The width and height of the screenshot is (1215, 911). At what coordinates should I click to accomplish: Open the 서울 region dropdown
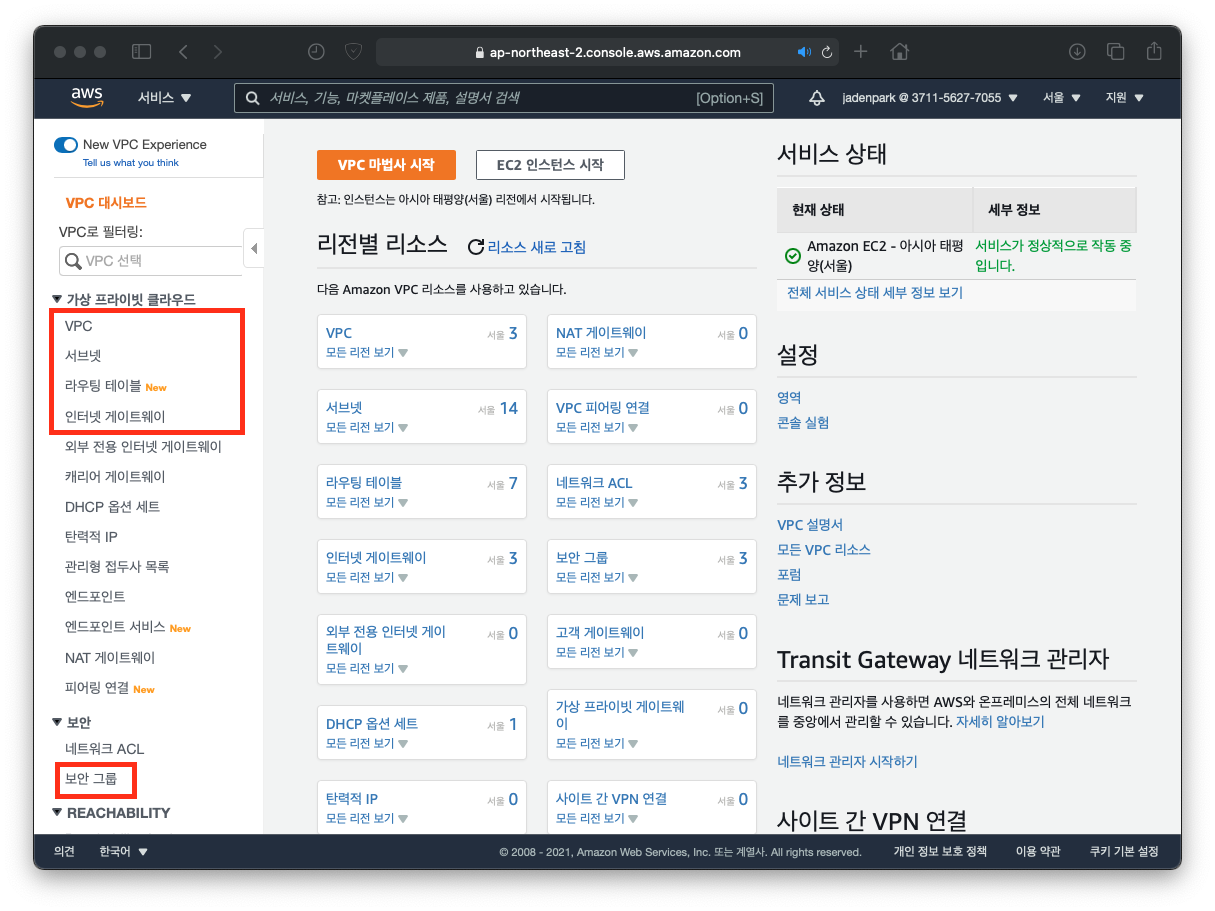pos(1062,98)
